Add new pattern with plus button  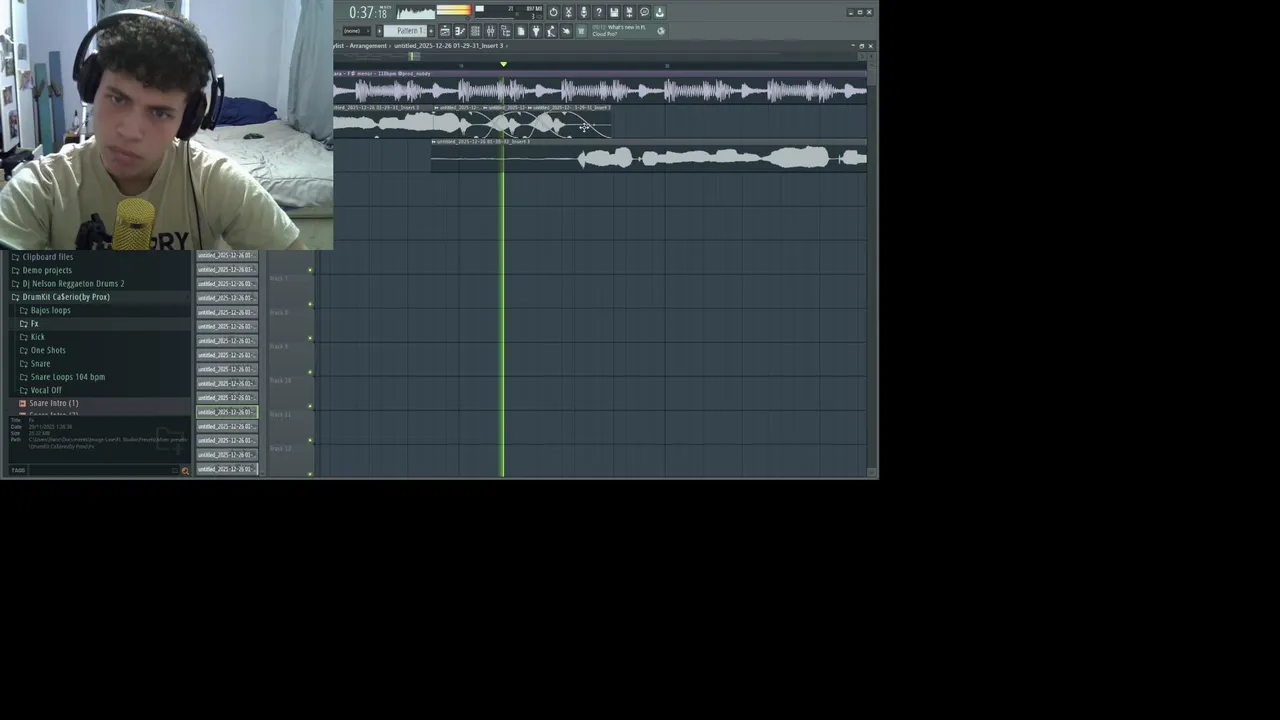[x=431, y=31]
